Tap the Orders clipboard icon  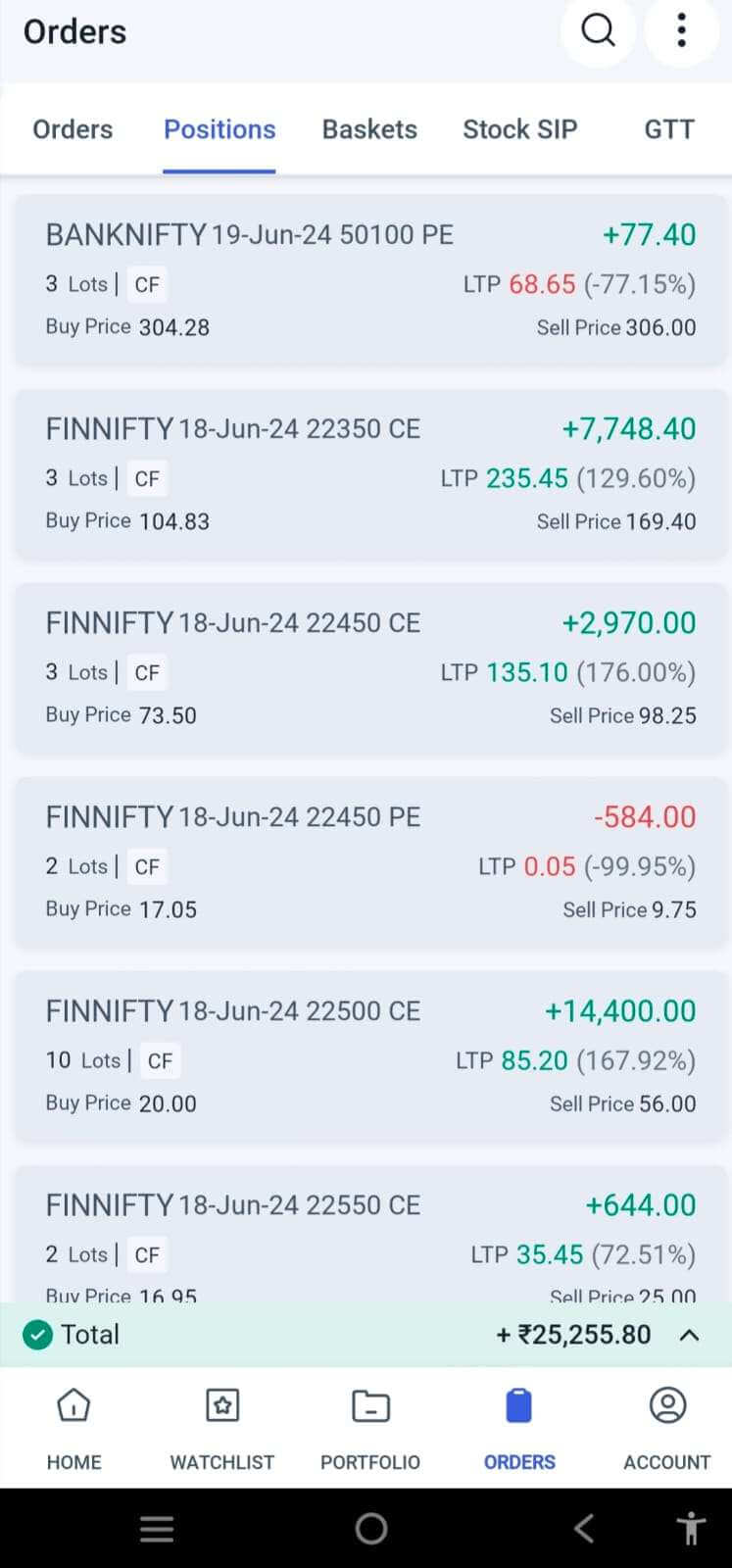pos(518,1406)
